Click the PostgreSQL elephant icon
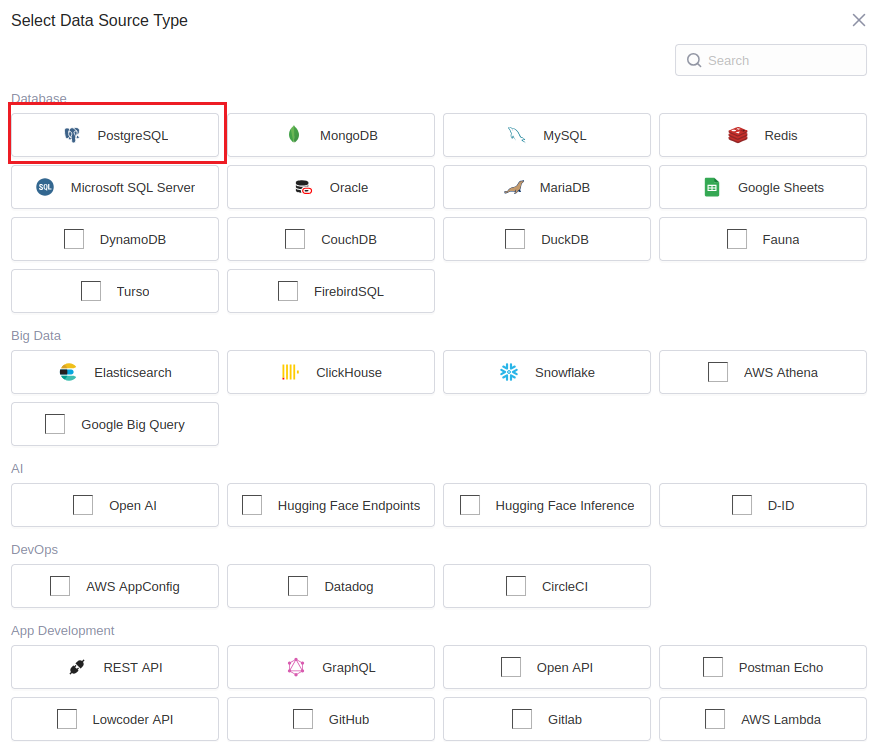Screen dimensions: 876x742 pos(72,135)
